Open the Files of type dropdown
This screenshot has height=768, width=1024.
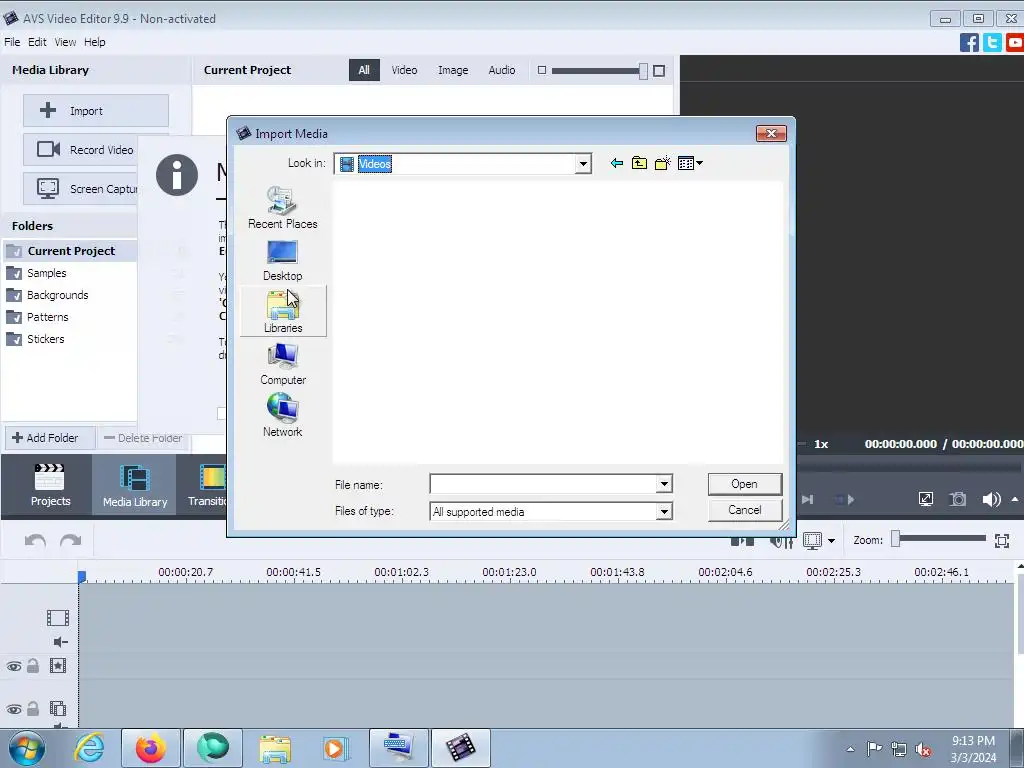664,511
